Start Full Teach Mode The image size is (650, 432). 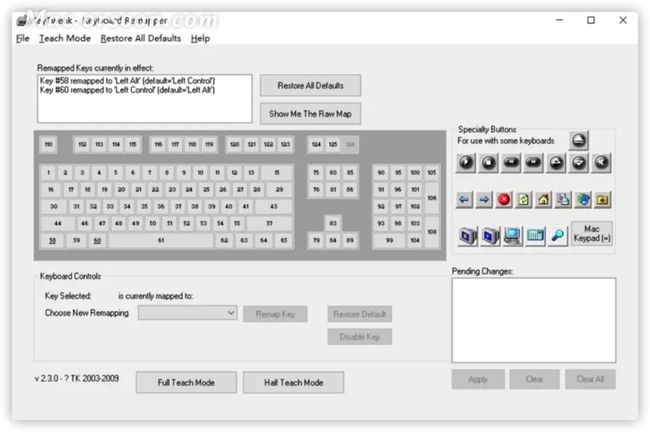click(186, 382)
